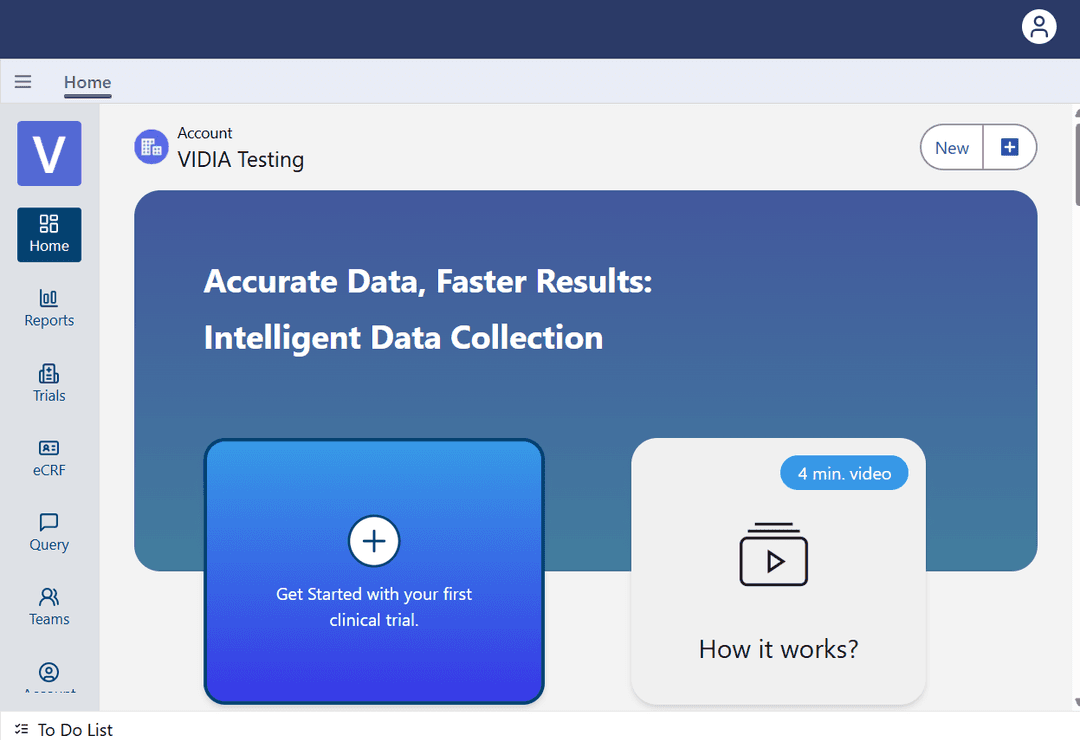Get started with your first clinical trial

(x=373, y=571)
